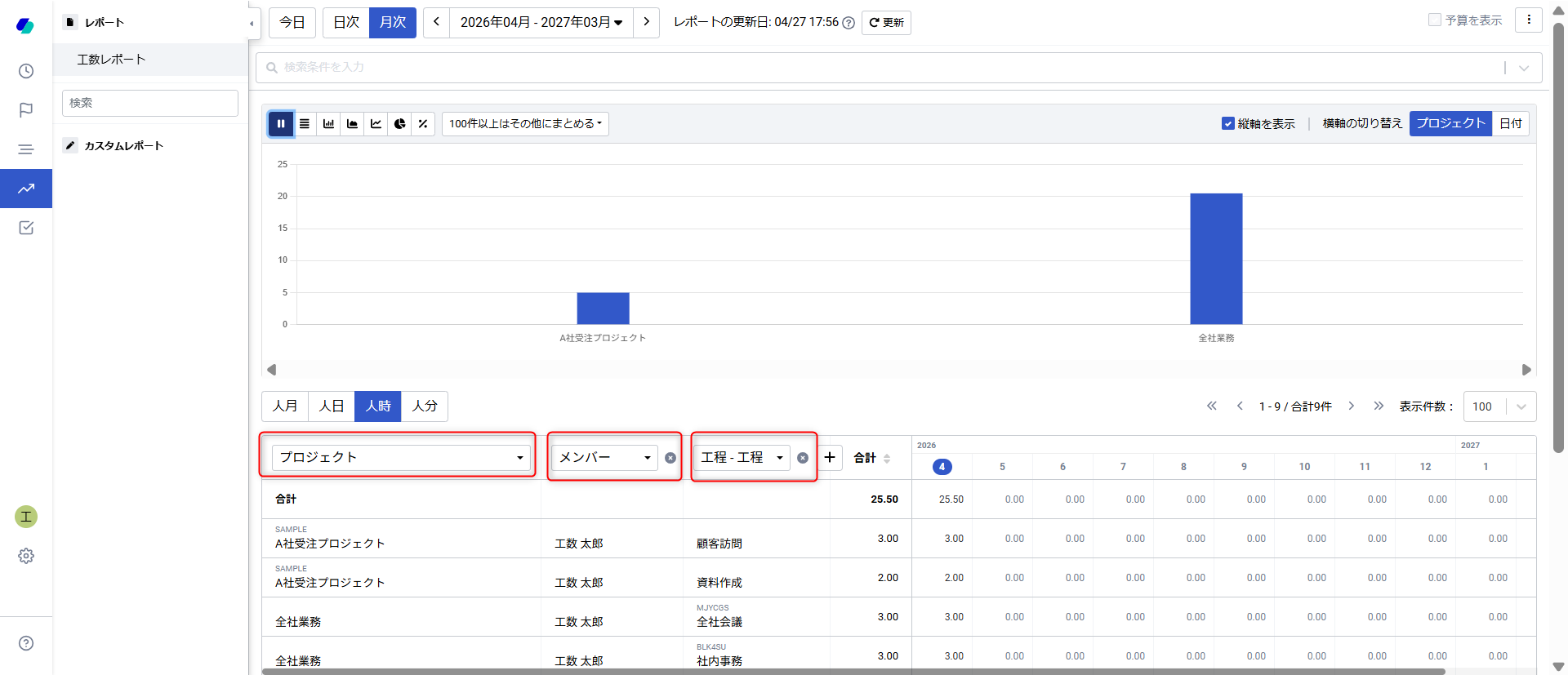The height and width of the screenshot is (675, 1568).
Task: Enable the 予算を表示 checkbox
Action: point(1434,20)
